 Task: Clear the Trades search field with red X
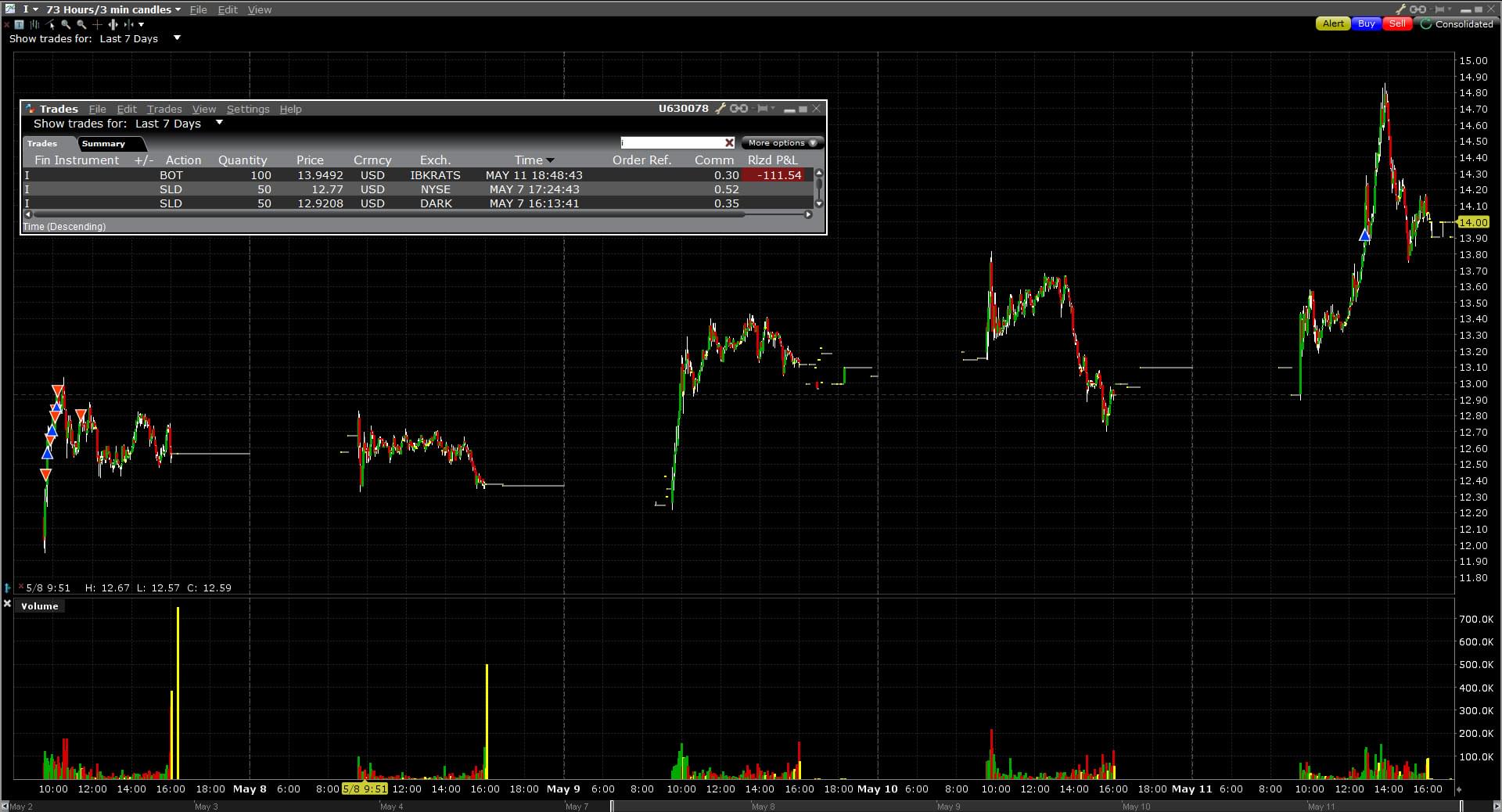coord(730,142)
